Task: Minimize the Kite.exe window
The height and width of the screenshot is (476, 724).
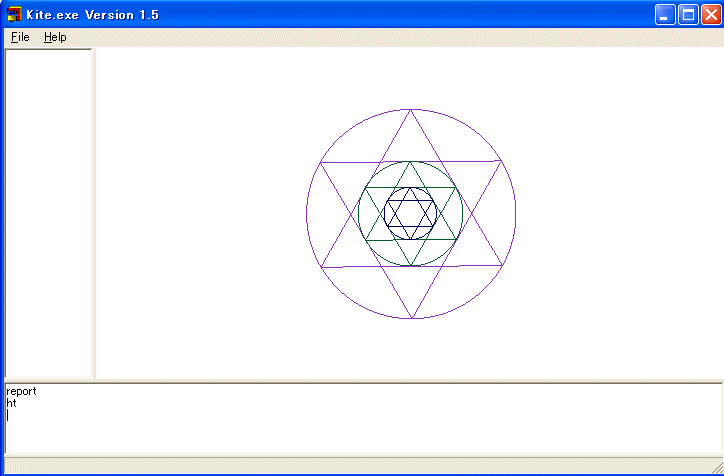Action: (665, 15)
